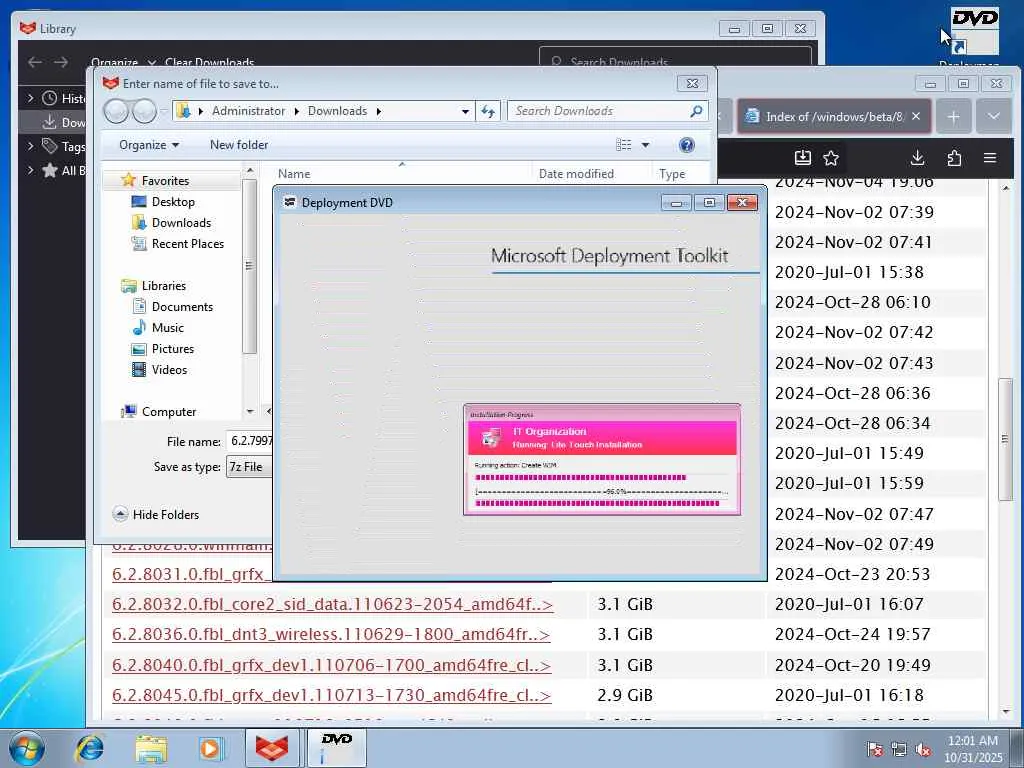The width and height of the screenshot is (1024, 768).
Task: Sort by the Type column header
Action: tap(672, 174)
